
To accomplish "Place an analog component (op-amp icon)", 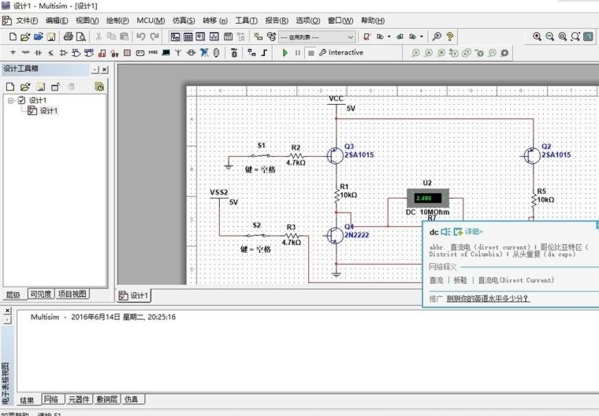I will pos(63,53).
